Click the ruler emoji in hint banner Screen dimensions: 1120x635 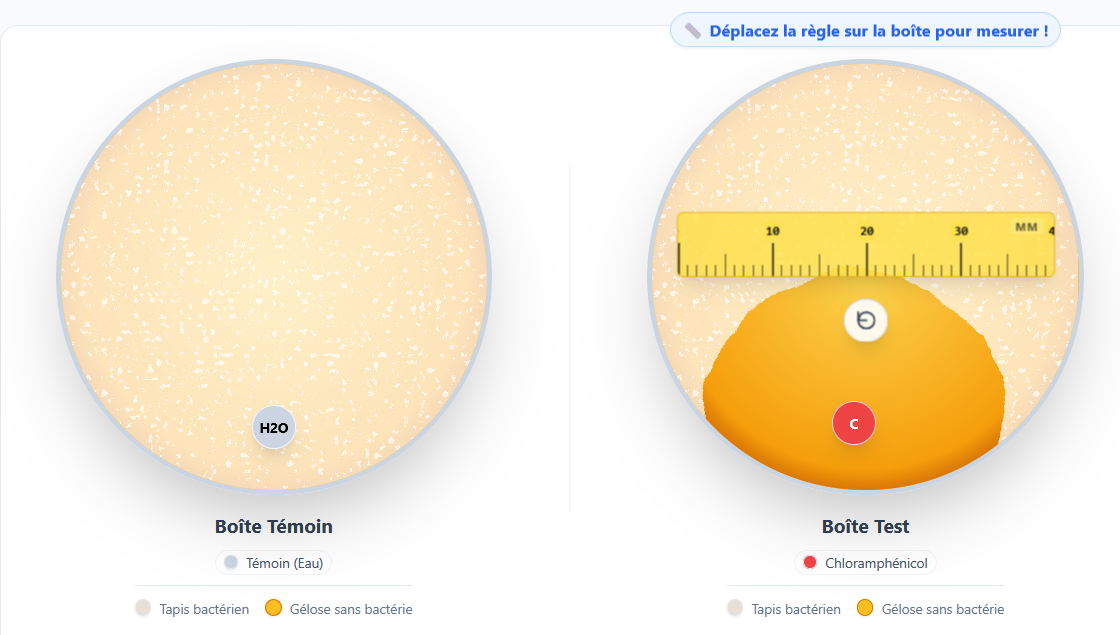693,31
